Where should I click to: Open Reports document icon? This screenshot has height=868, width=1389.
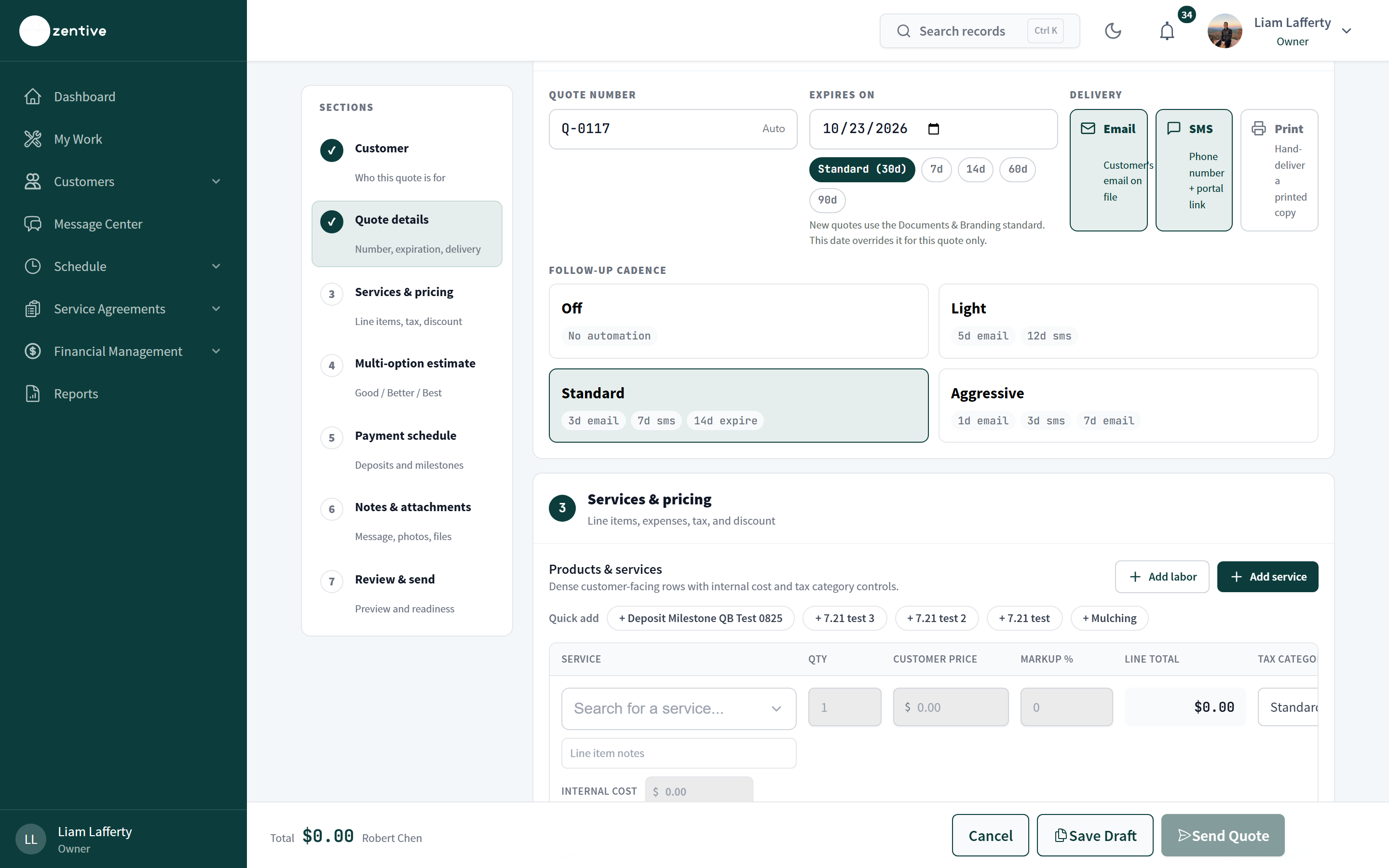pos(33,394)
